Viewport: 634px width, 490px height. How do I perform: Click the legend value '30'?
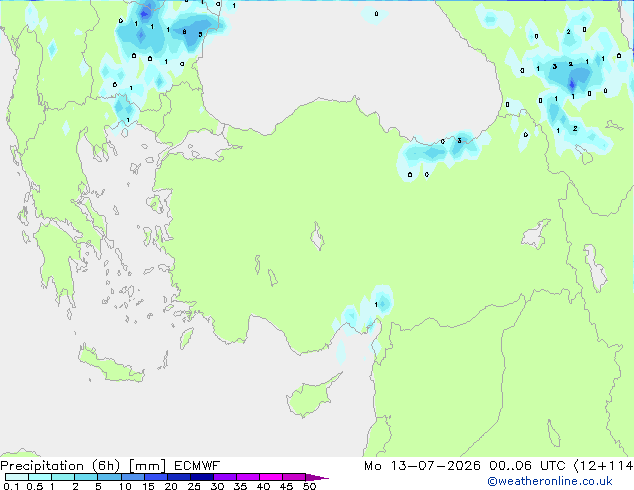217,486
